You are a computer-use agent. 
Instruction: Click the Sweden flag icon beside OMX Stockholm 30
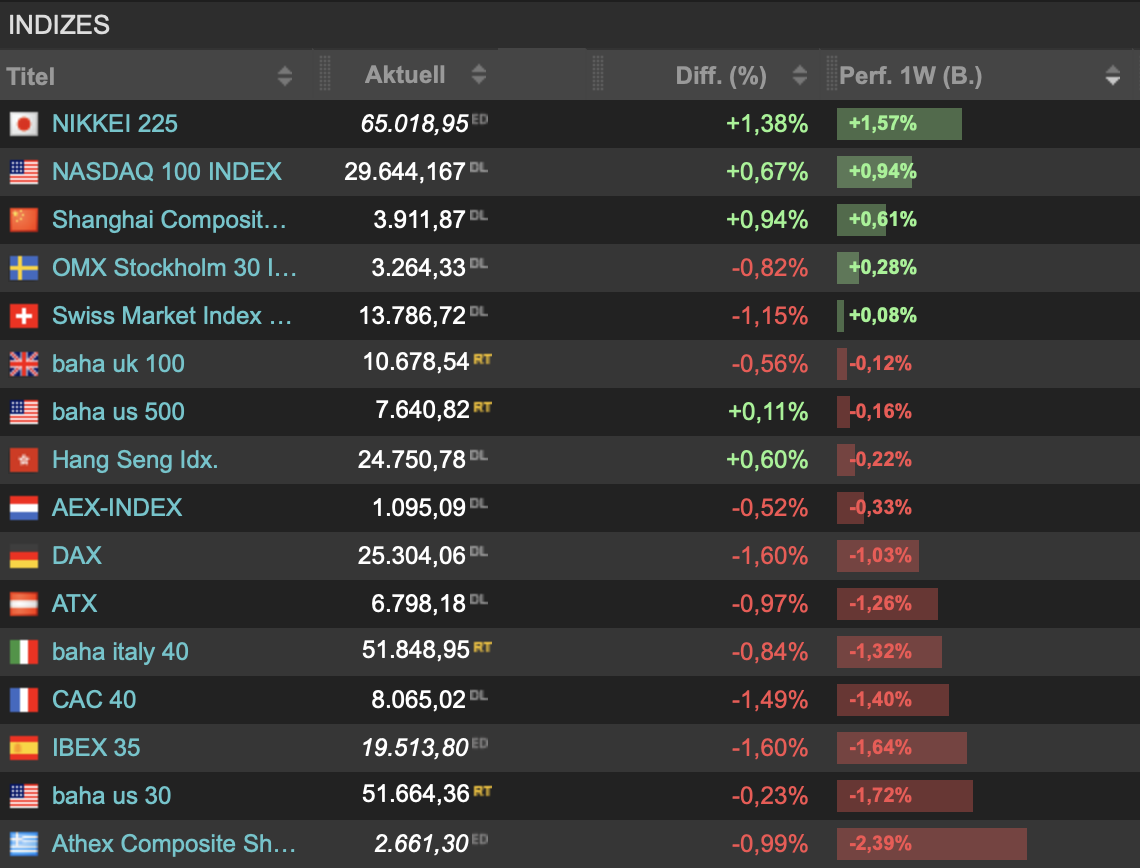[23, 268]
